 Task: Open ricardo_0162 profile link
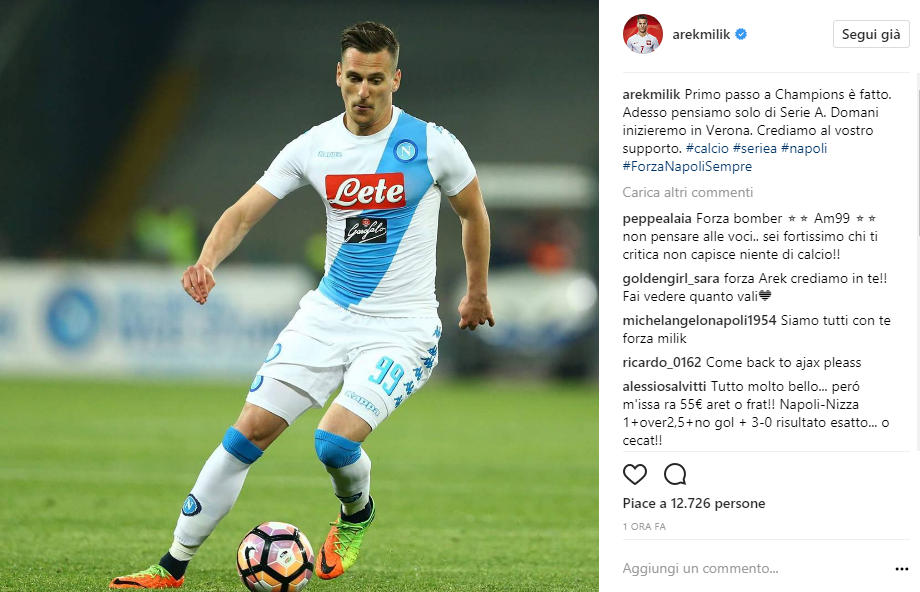[662, 363]
